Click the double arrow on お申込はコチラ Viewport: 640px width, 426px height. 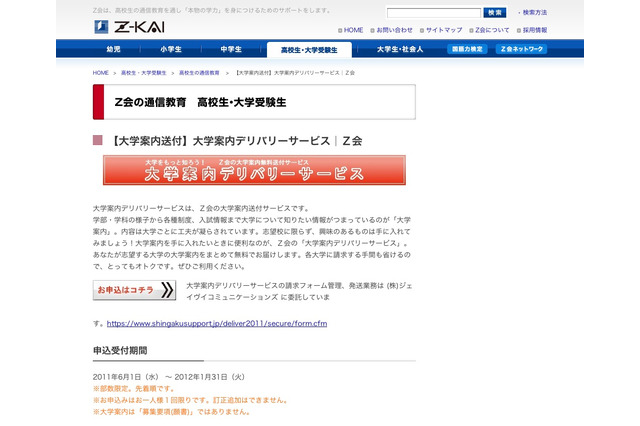point(167,290)
